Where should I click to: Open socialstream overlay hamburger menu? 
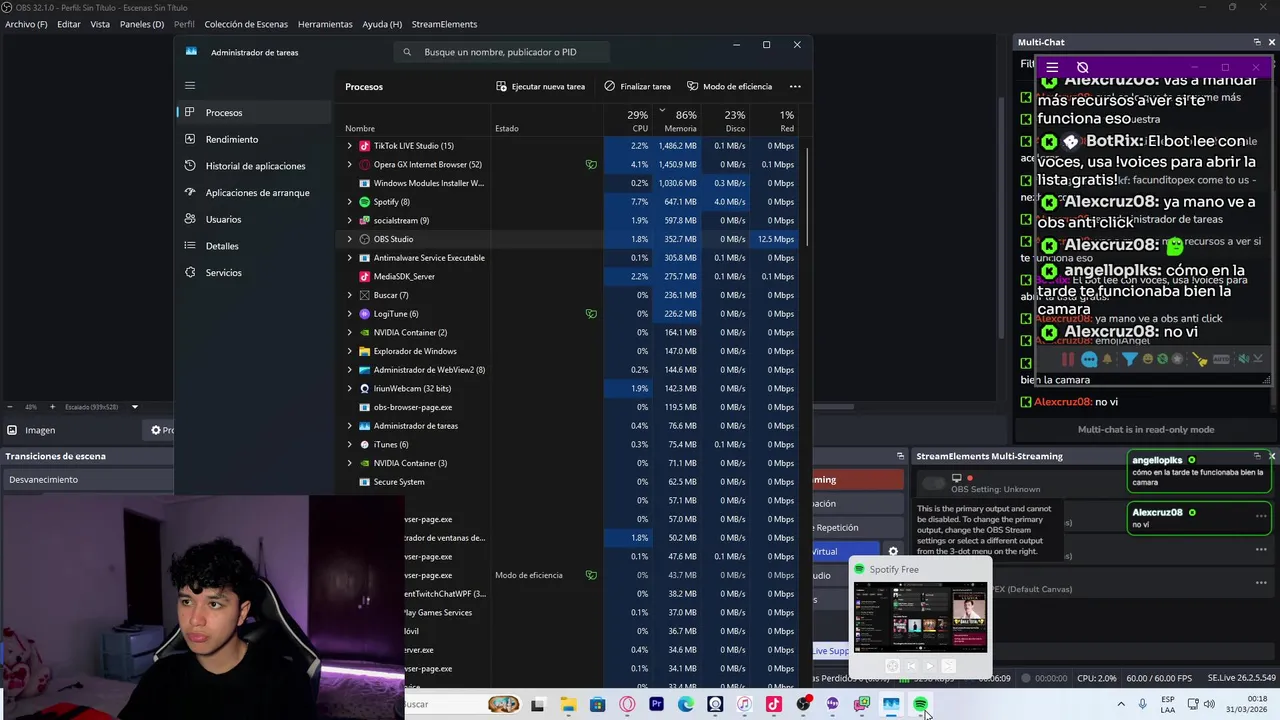[x=1052, y=68]
